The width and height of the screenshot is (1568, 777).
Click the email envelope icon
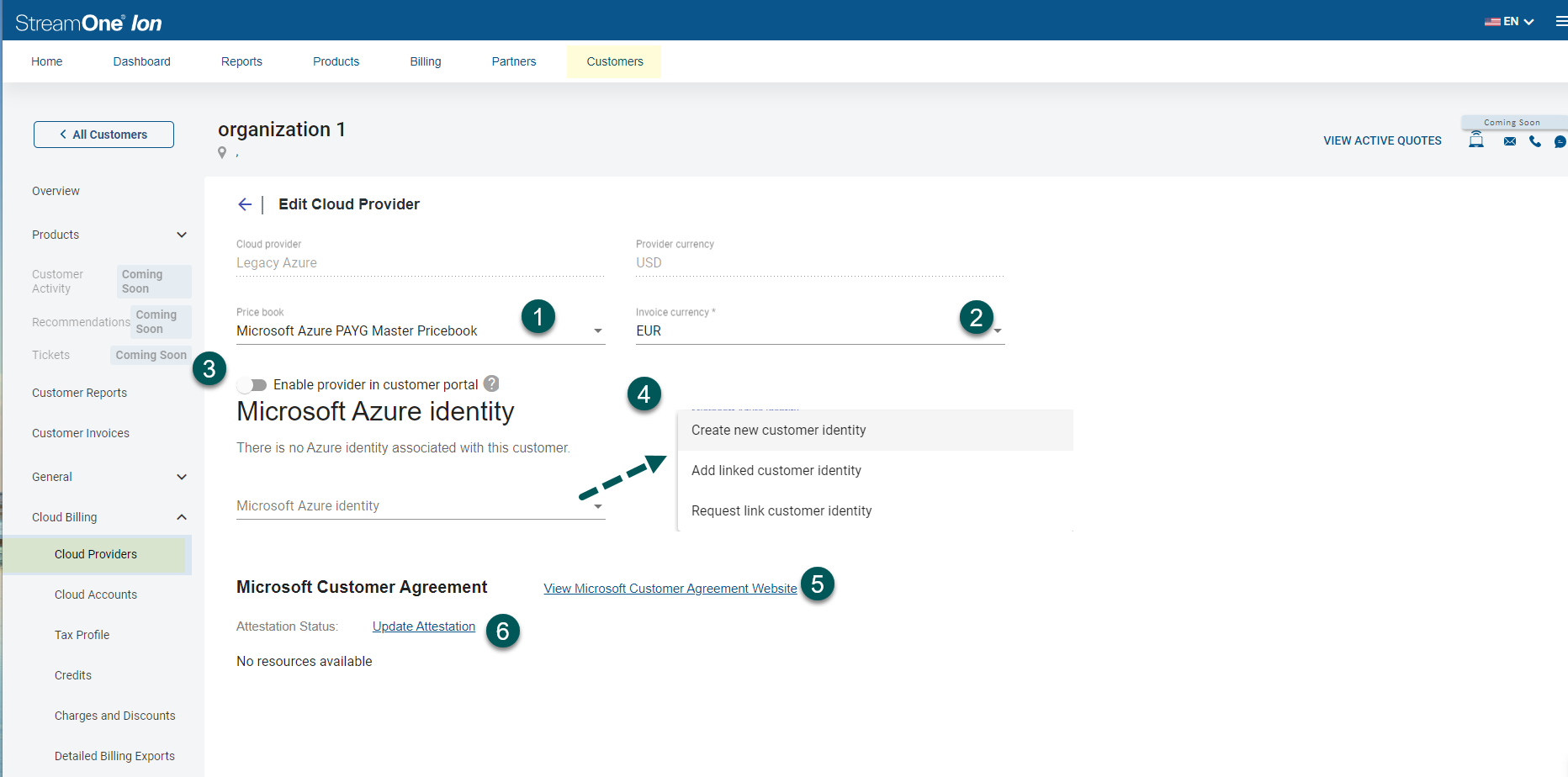pyautogui.click(x=1510, y=141)
